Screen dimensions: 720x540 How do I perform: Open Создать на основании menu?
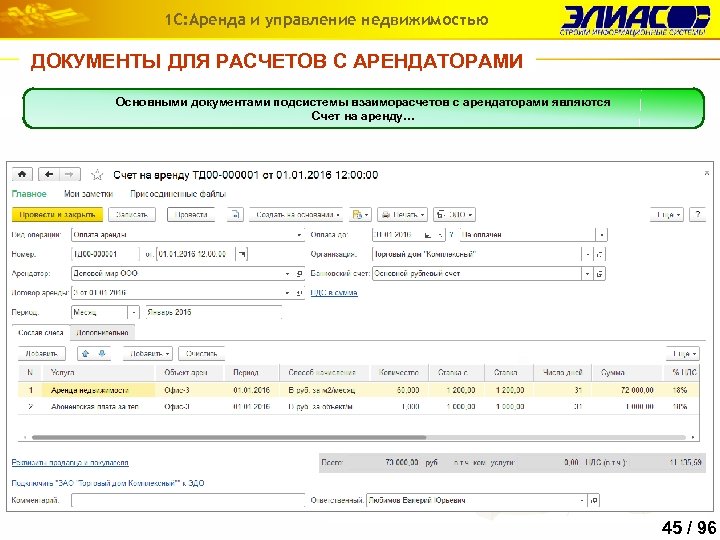[296, 214]
